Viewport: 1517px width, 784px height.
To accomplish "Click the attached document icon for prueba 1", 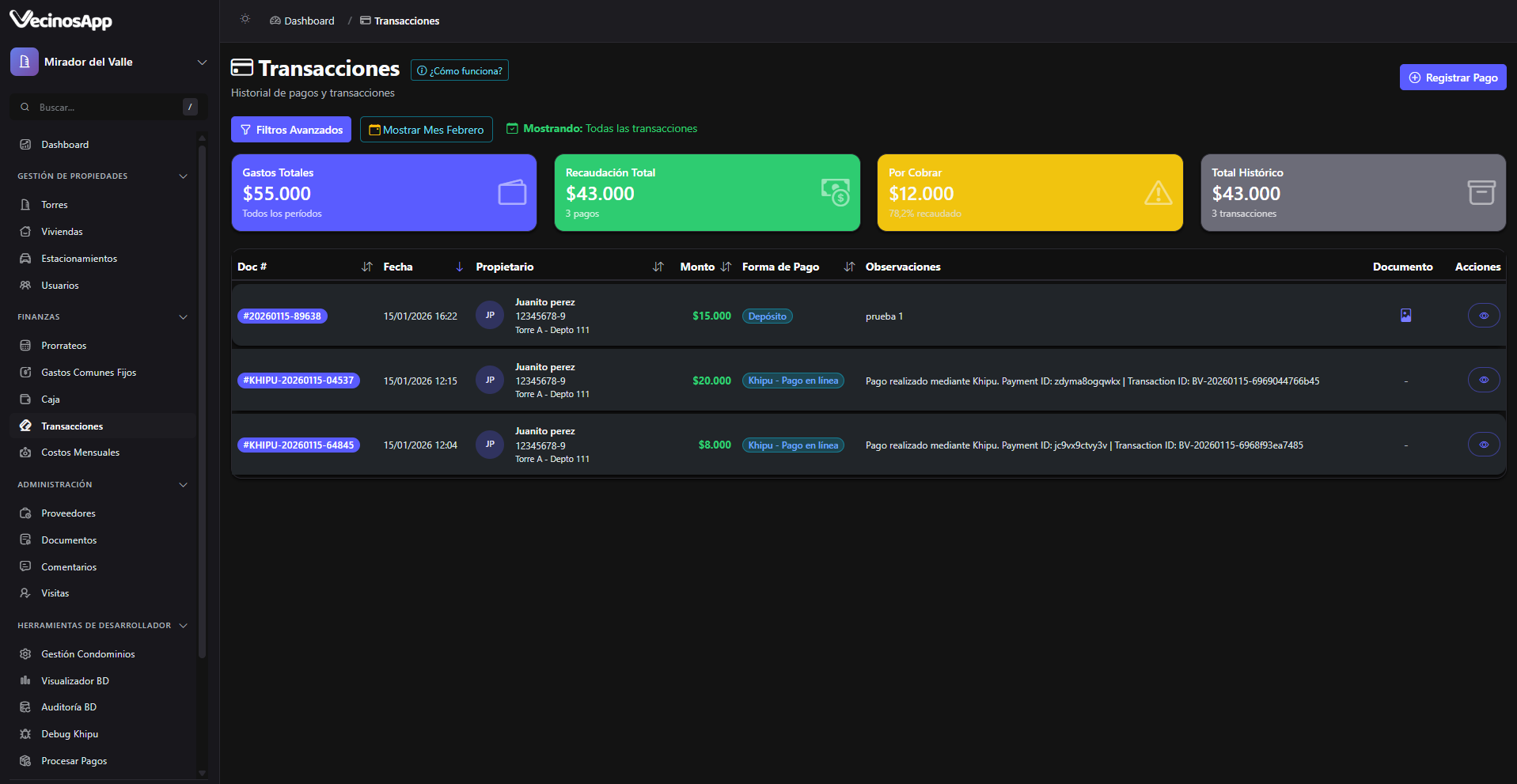I will [x=1405, y=316].
